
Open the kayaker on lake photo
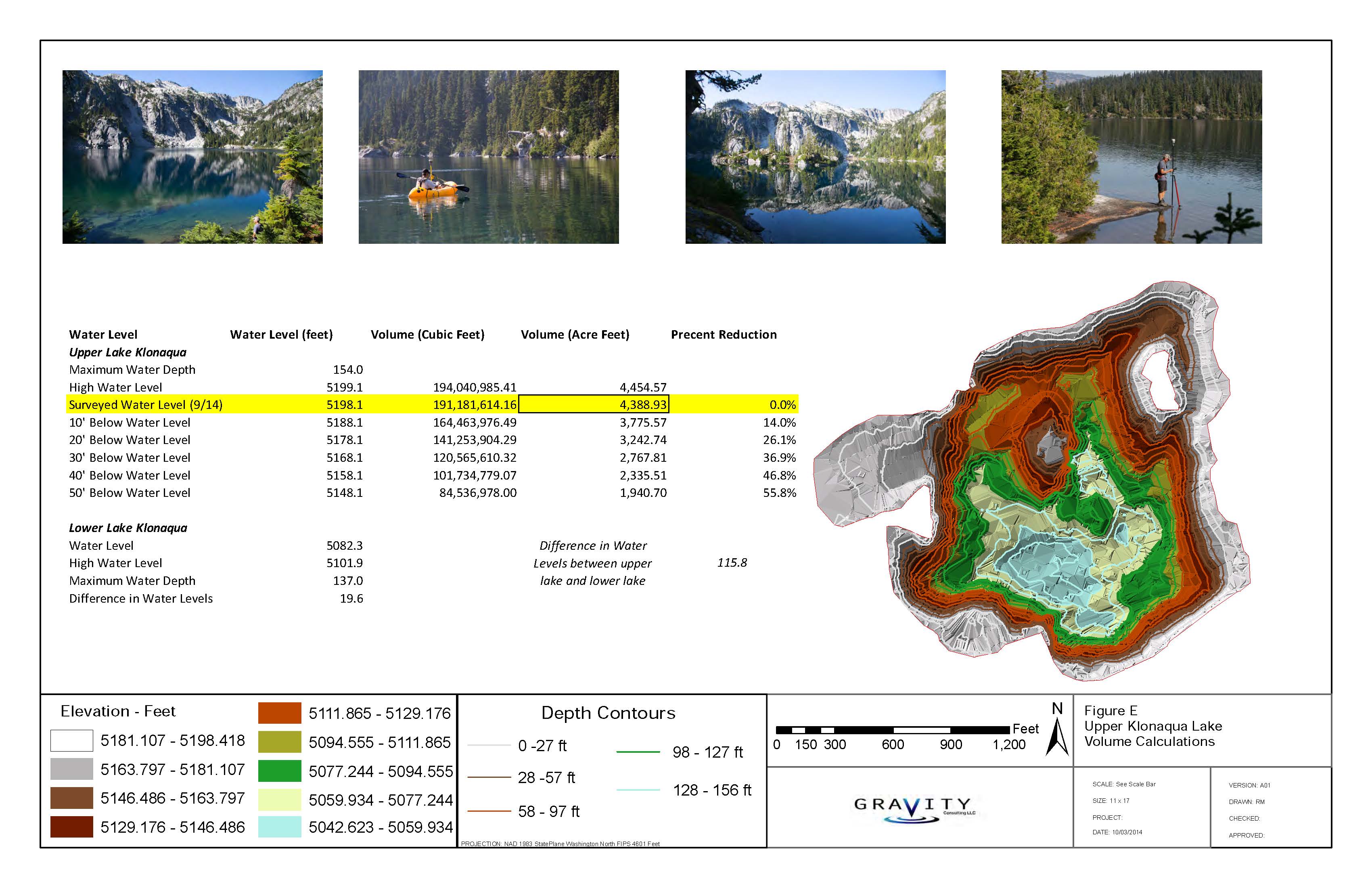point(488,157)
